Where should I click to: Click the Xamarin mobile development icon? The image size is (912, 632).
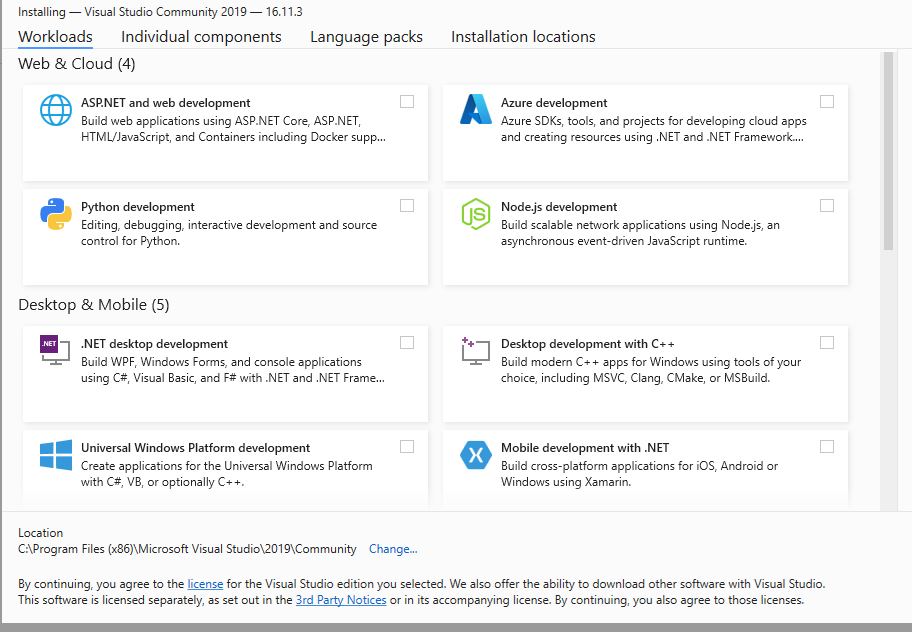(x=476, y=455)
